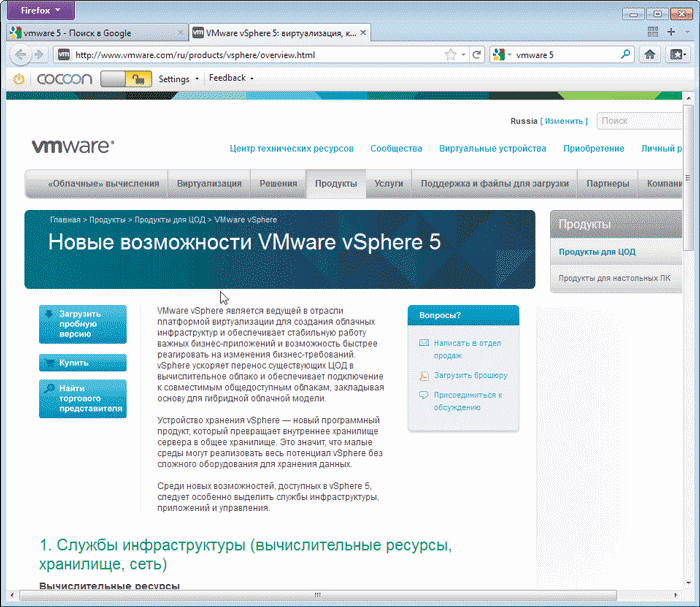The image size is (700, 607).
Task: Toggle the Cocoon lock switch
Action: click(126, 79)
